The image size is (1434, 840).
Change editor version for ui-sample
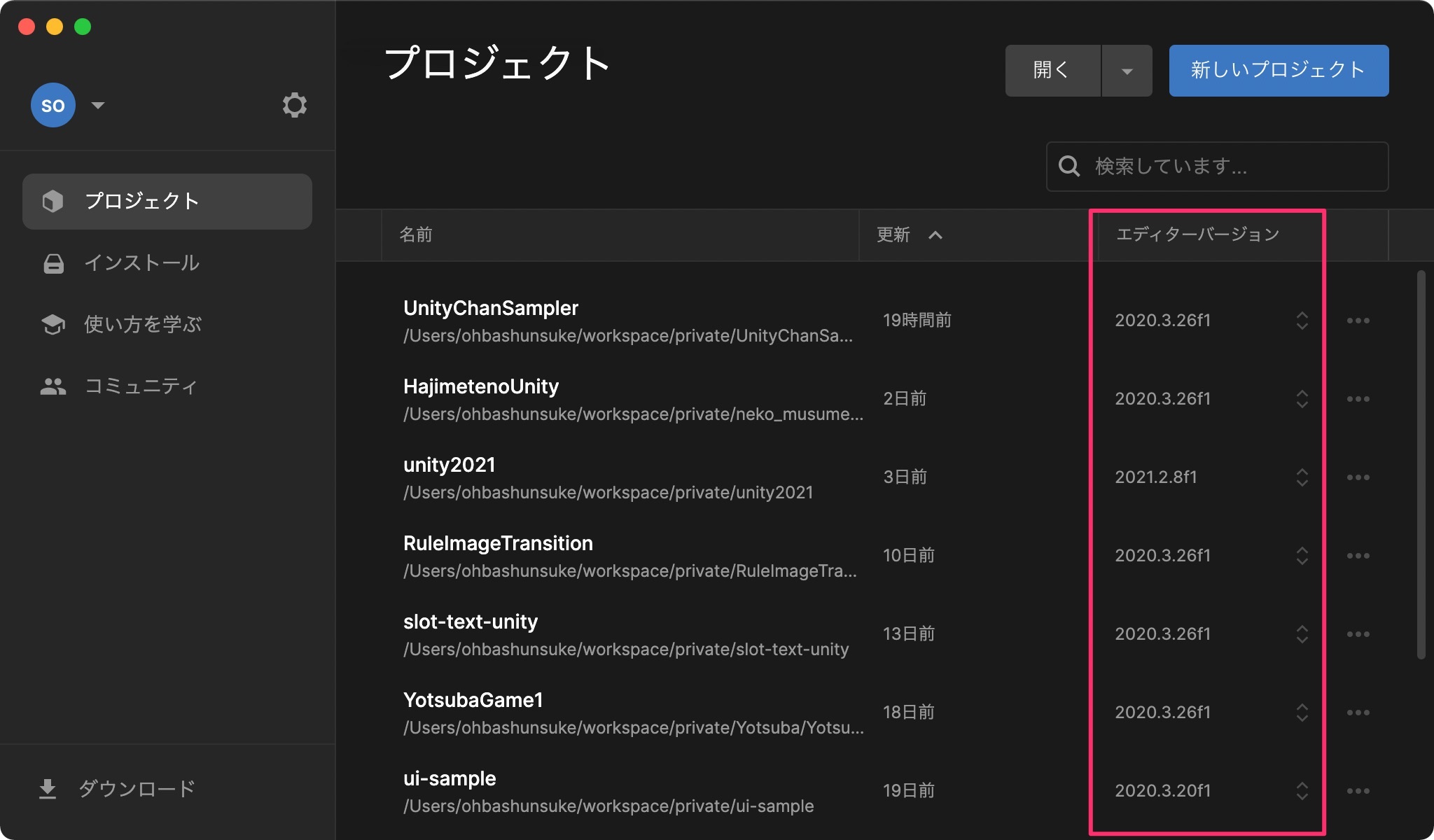pyautogui.click(x=1302, y=791)
